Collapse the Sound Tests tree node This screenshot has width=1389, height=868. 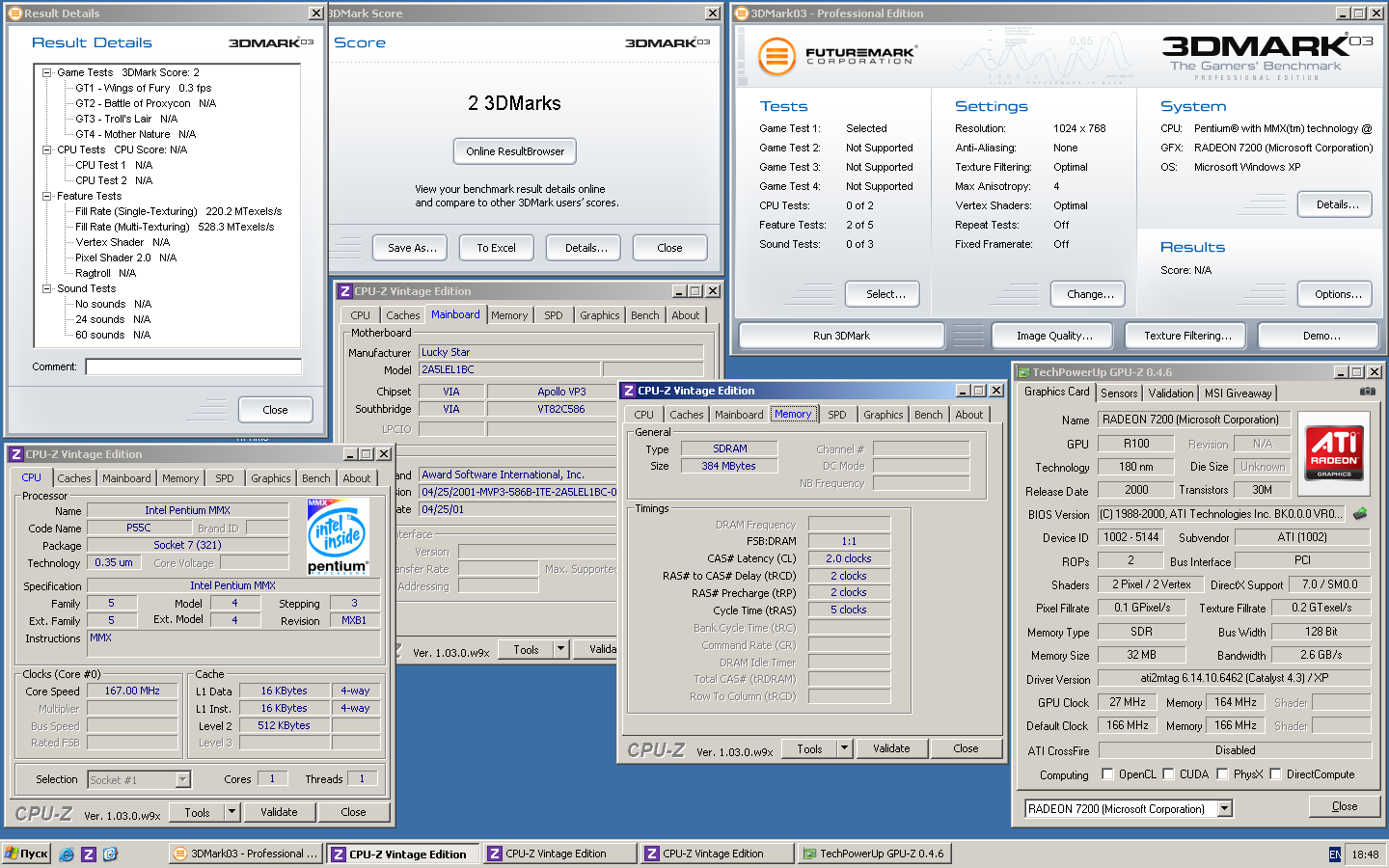point(46,288)
